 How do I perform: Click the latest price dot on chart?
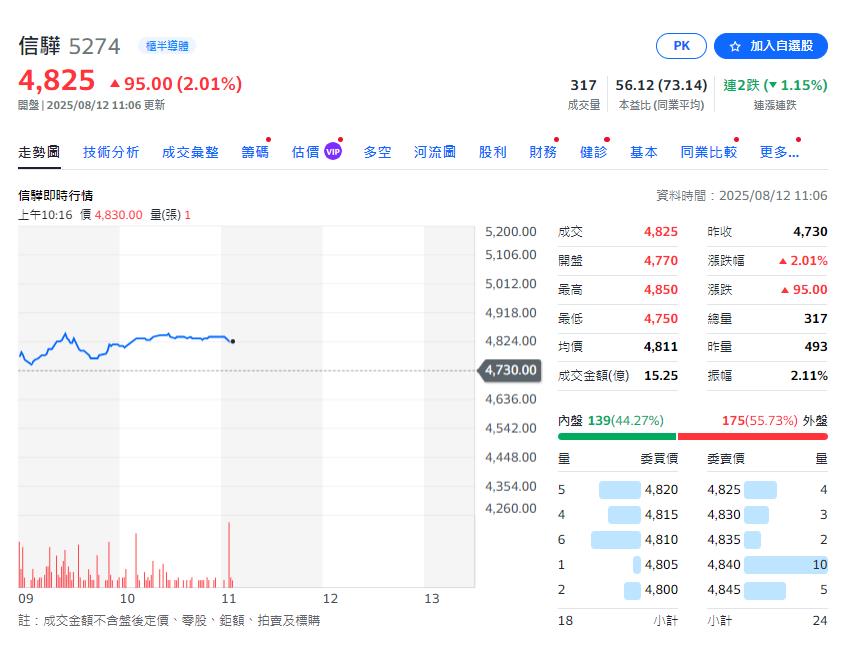point(233,341)
